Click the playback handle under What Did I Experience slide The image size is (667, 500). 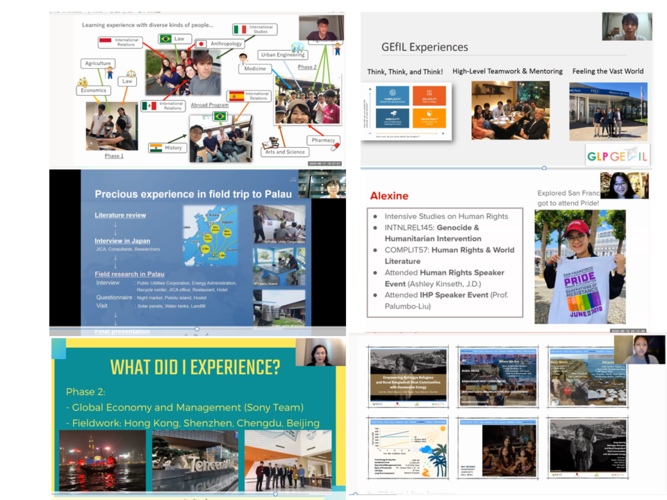click(276, 494)
